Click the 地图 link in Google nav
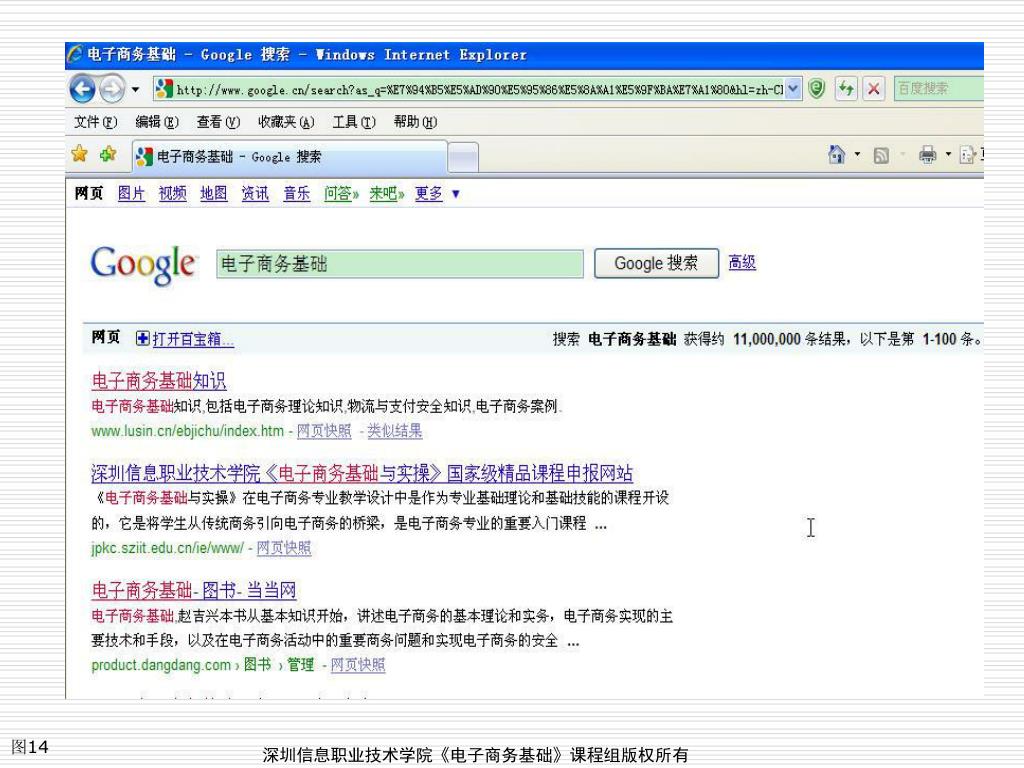 pos(214,193)
